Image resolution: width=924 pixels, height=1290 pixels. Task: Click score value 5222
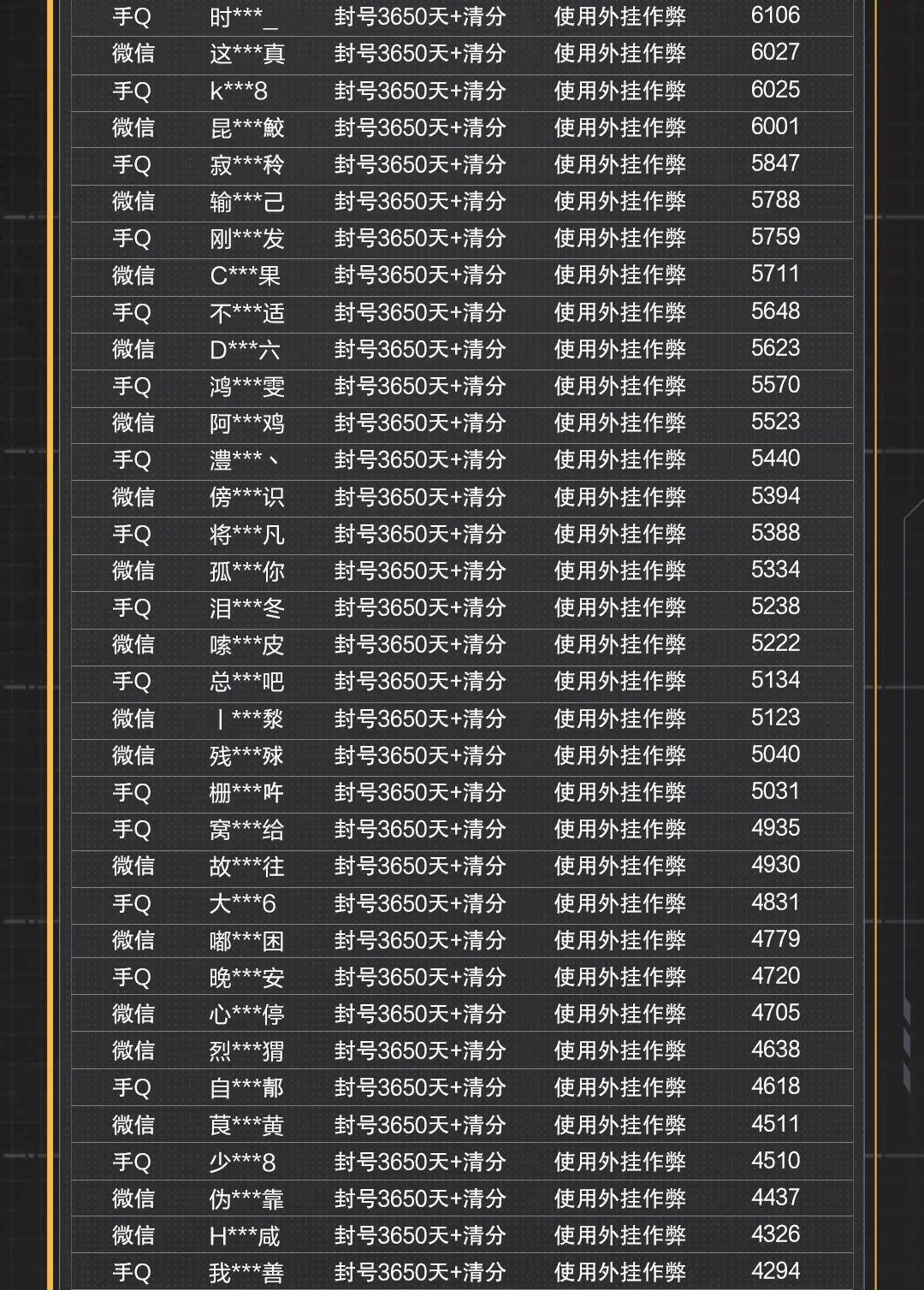tap(775, 643)
